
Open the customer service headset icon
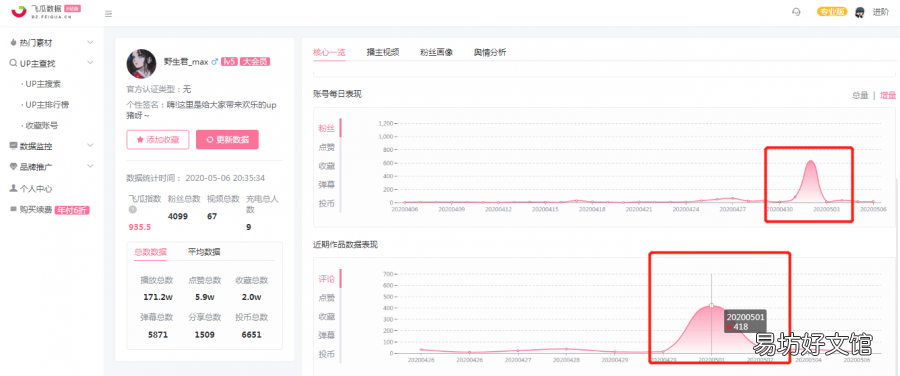796,12
